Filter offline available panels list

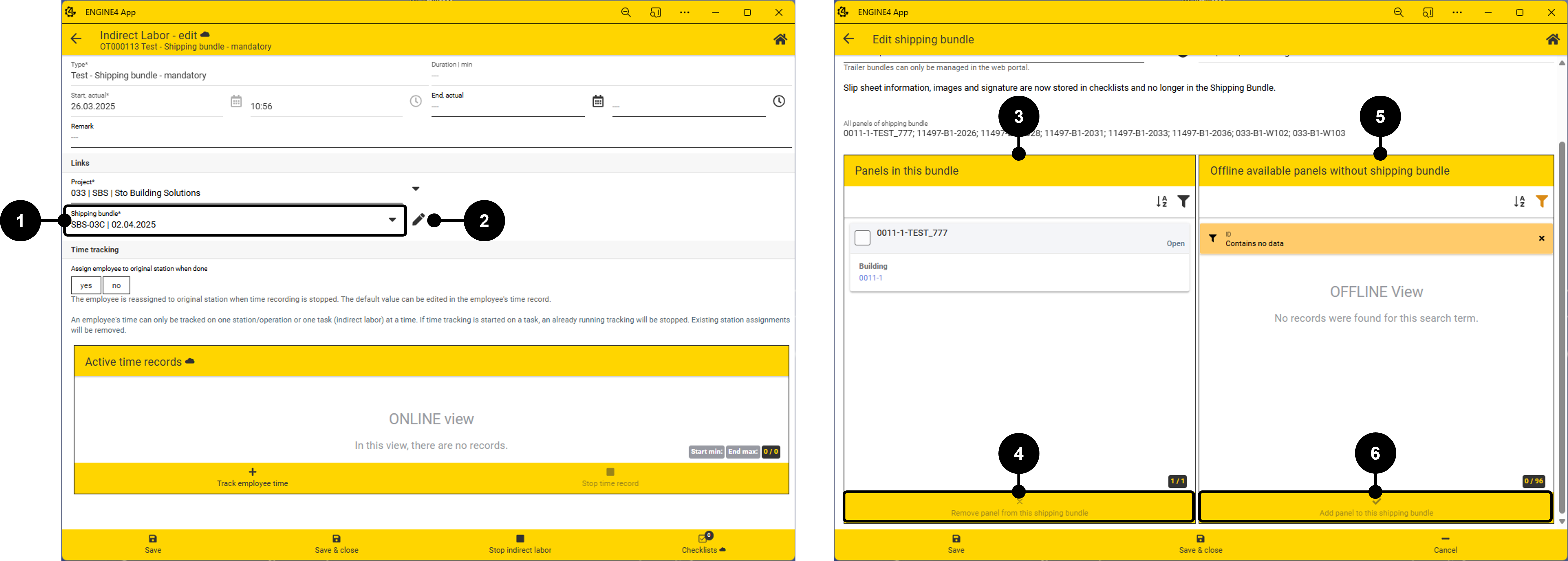click(1542, 201)
